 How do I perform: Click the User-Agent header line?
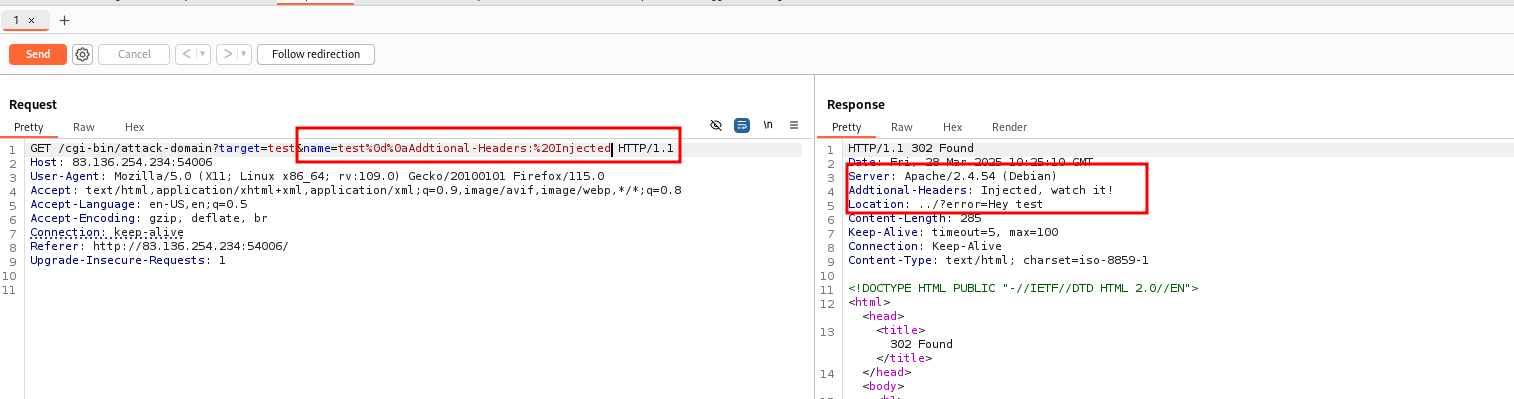click(317, 176)
